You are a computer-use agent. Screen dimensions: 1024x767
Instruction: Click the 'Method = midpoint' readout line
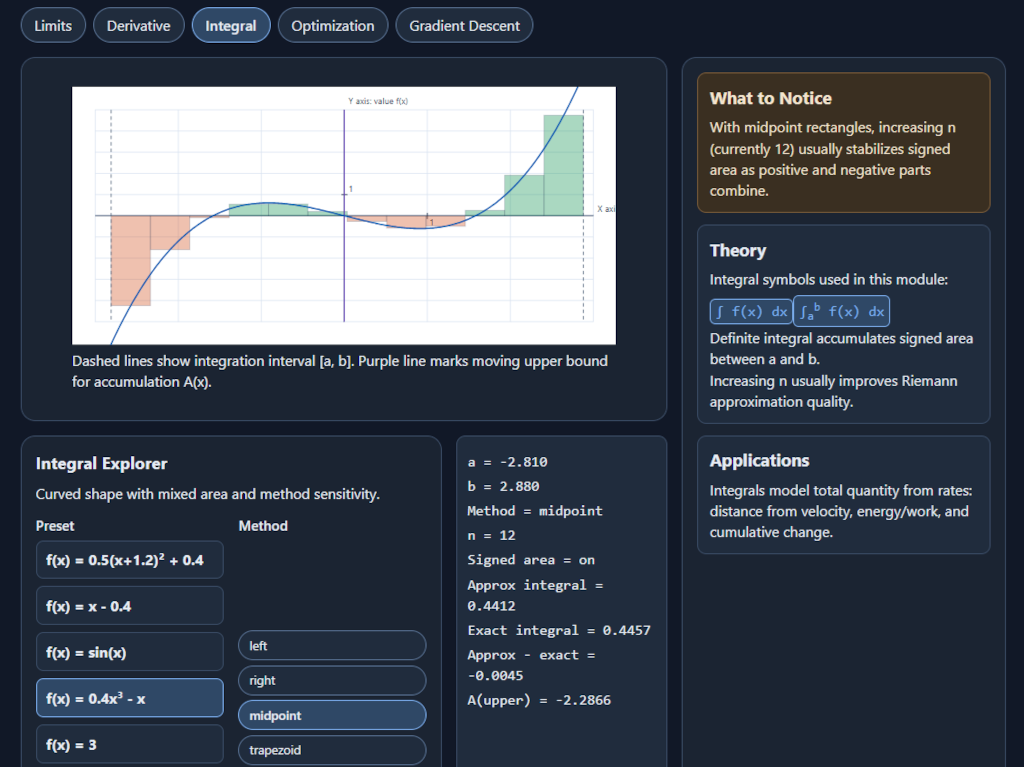click(x=535, y=511)
